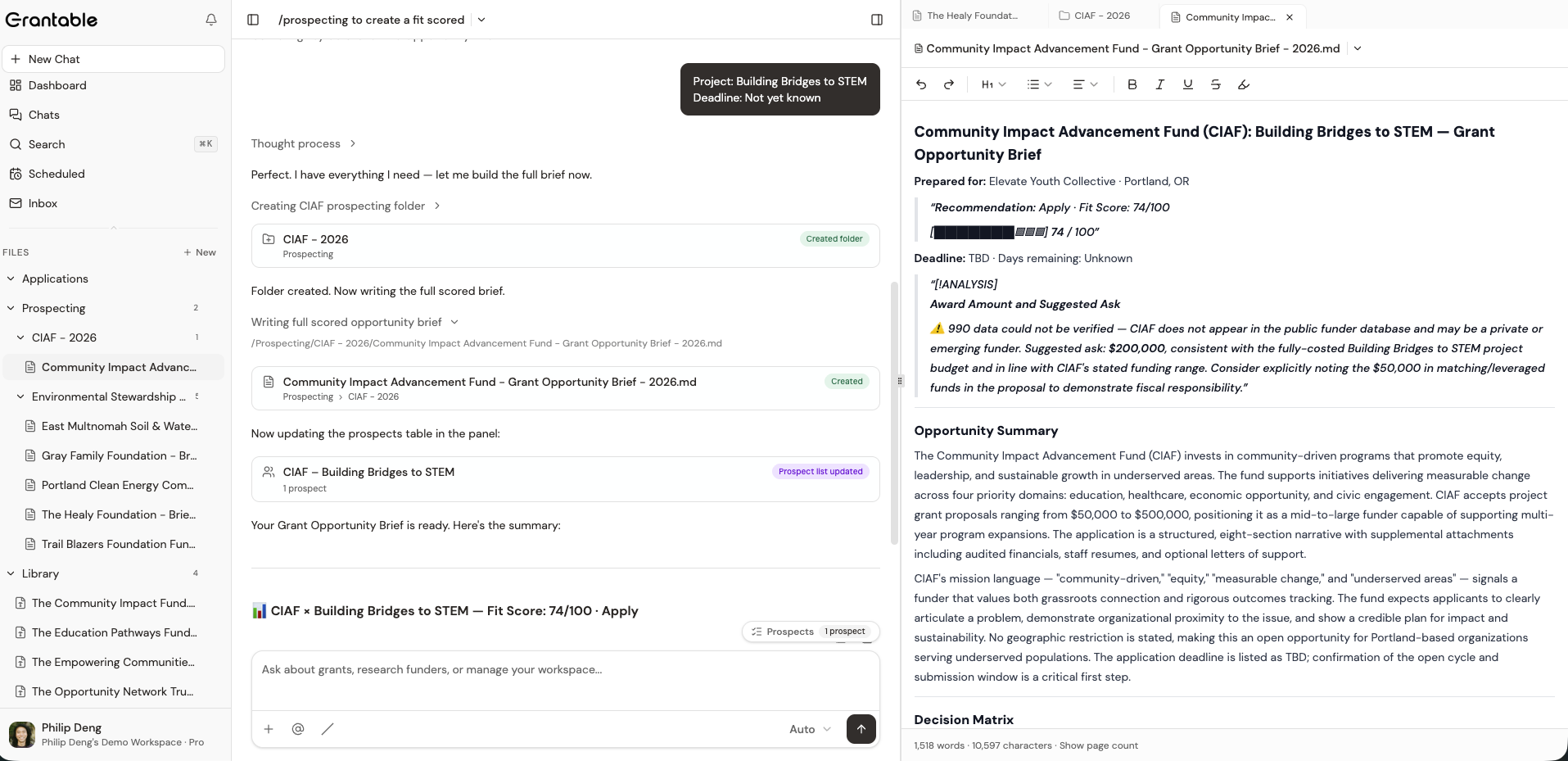Screen dimensions: 1568x761
Task: Apply strikethrough formatting
Action: pos(1216,84)
